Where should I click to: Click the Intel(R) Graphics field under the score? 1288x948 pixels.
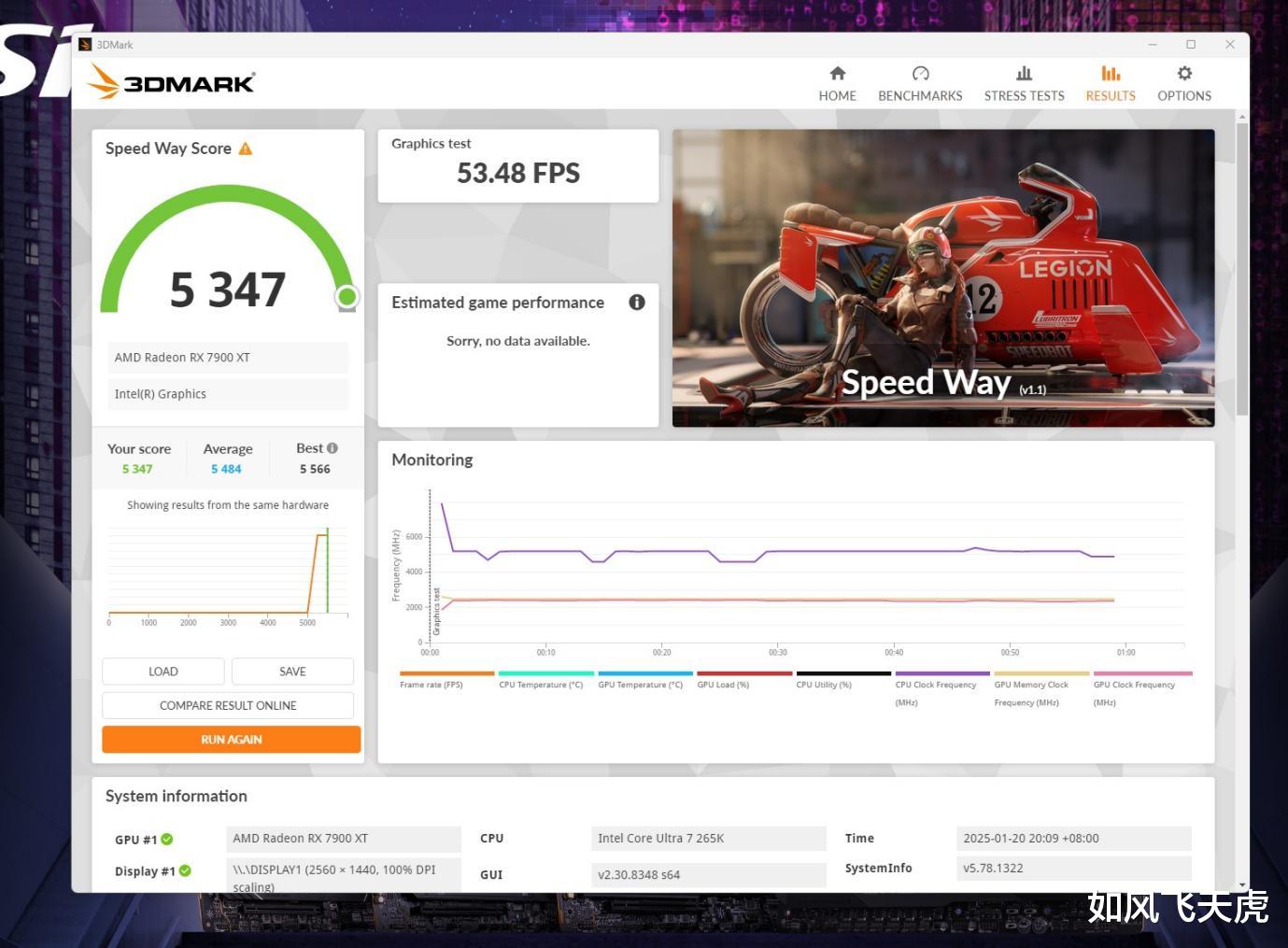[x=228, y=394]
